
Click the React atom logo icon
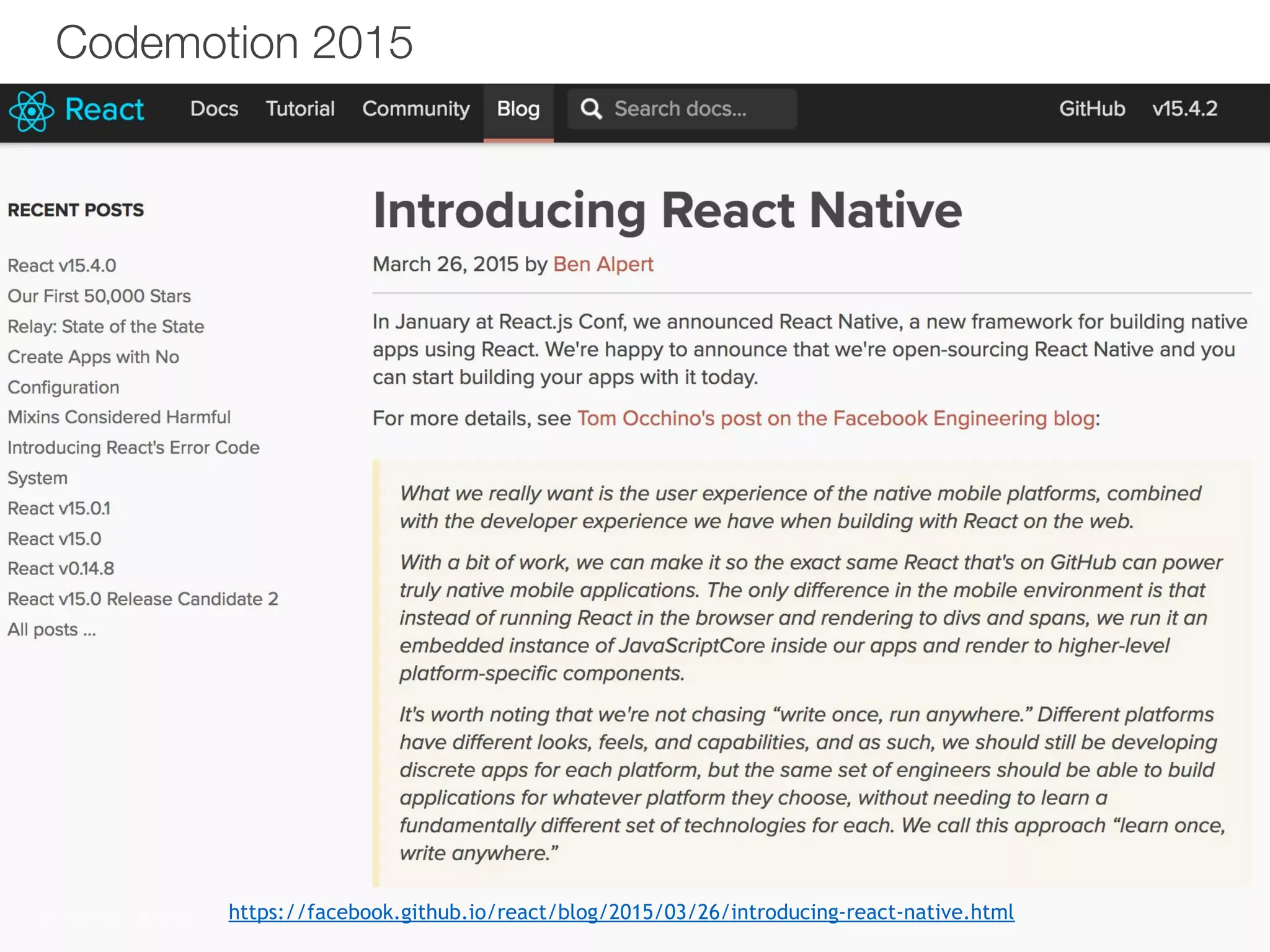pyautogui.click(x=32, y=111)
